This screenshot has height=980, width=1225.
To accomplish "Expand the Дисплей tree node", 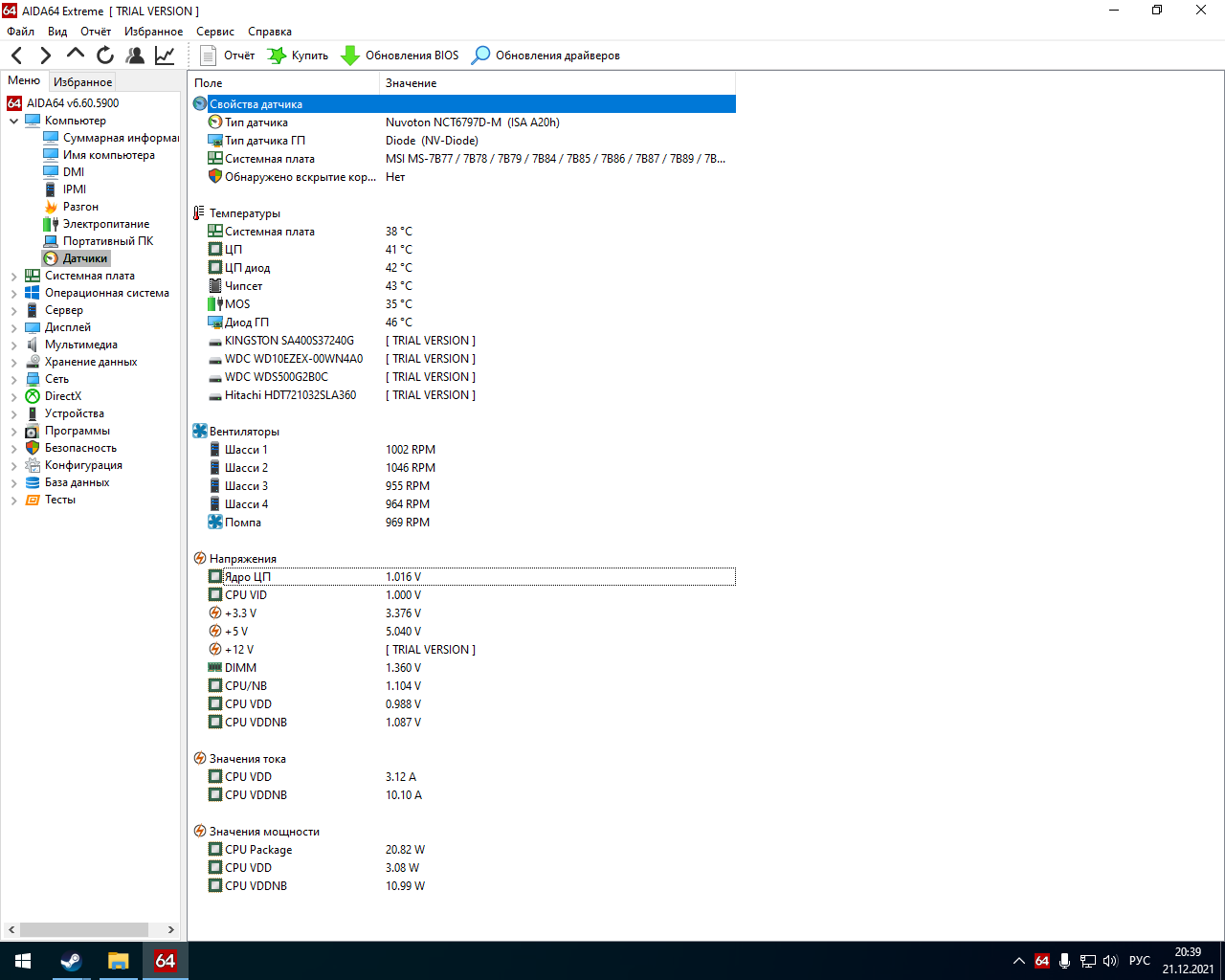I will tap(13, 328).
